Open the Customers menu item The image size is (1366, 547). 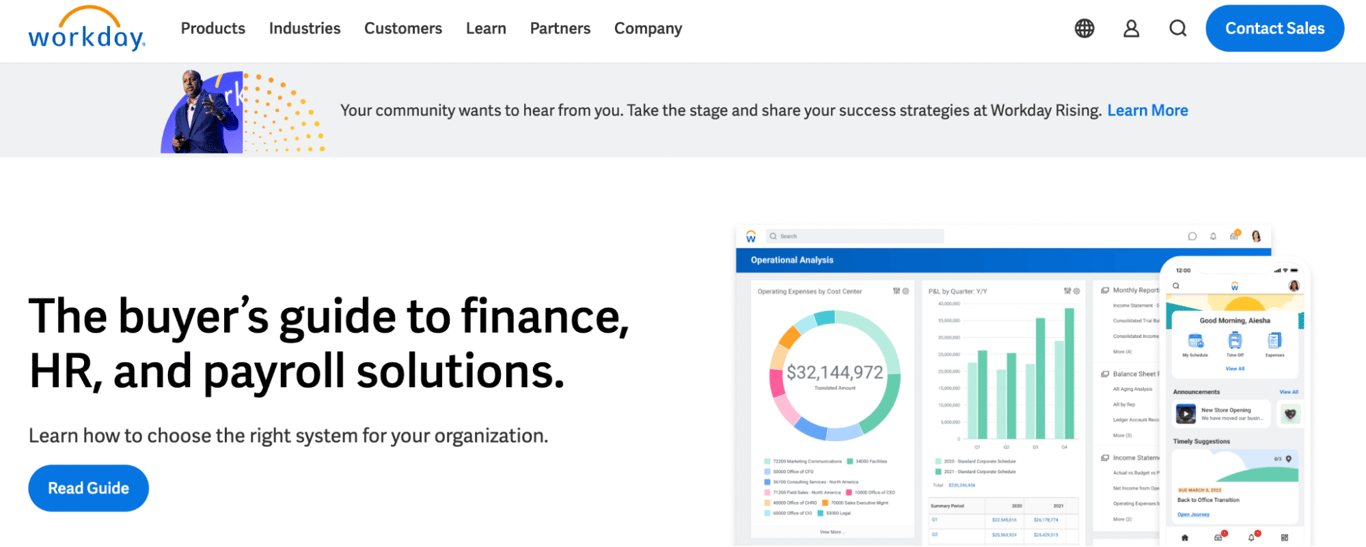point(403,29)
